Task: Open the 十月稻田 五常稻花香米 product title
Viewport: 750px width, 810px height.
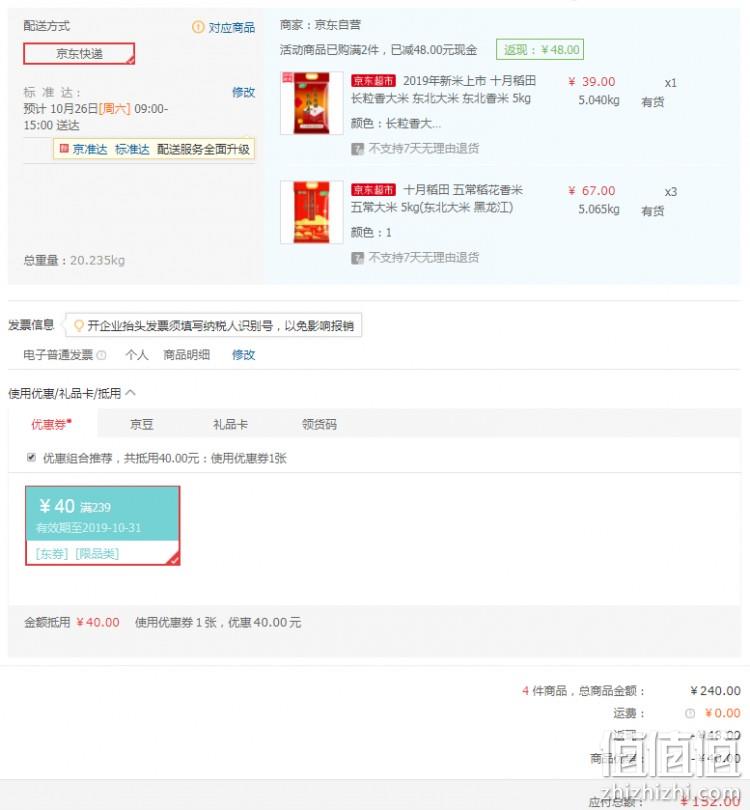Action: 437,198
